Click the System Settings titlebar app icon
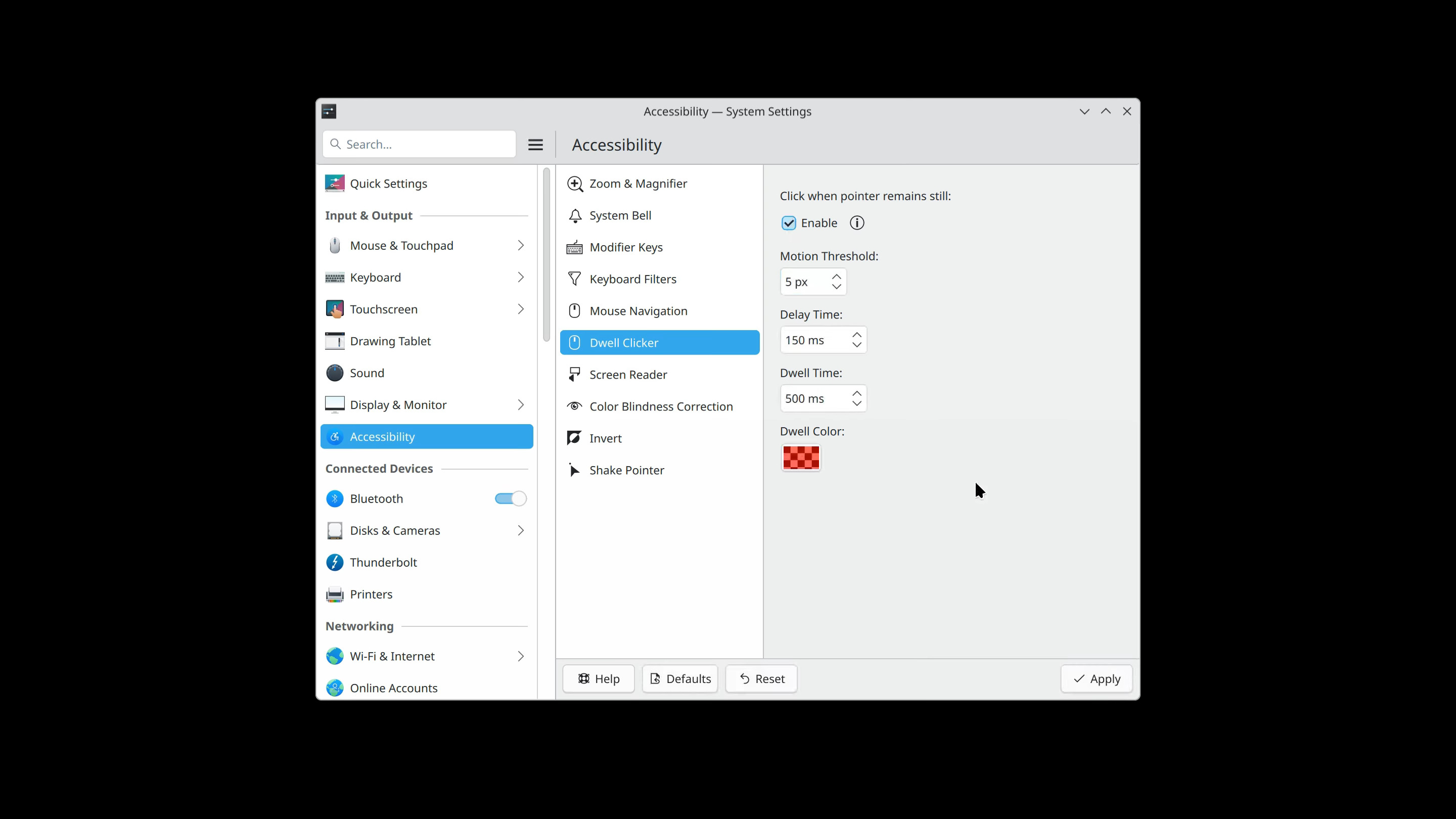Viewport: 1456px width, 819px height. coord(329,111)
